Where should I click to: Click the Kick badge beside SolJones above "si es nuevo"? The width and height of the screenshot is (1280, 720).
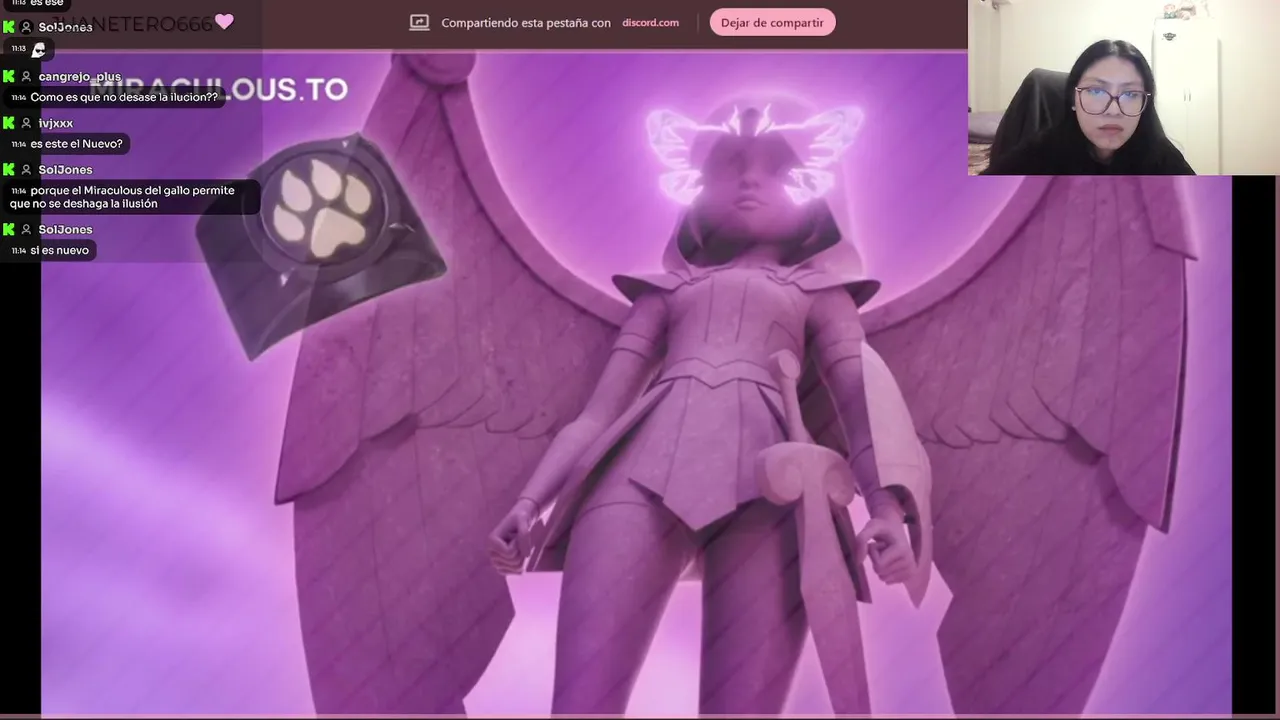click(x=9, y=230)
